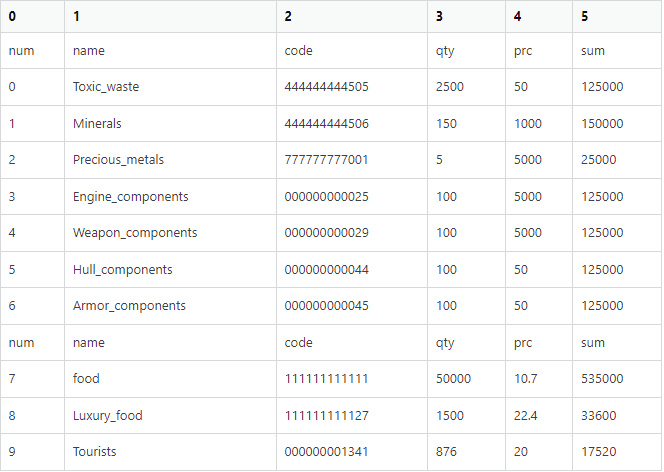Click the sum value 17520

599,452
